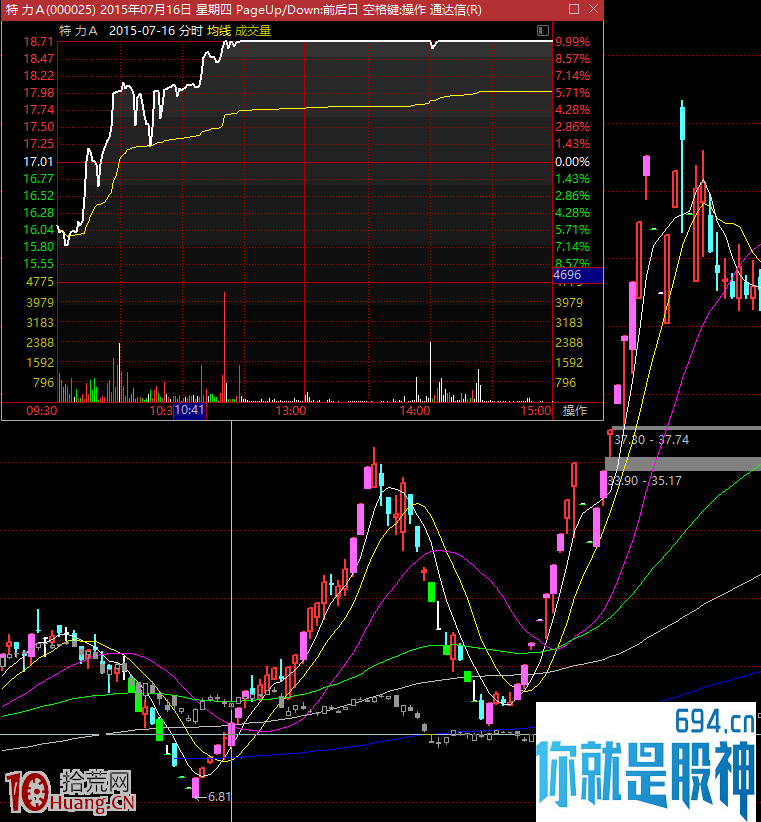Image resolution: width=761 pixels, height=822 pixels.
Task: Click the 成交量 legend label
Action: coord(253,31)
